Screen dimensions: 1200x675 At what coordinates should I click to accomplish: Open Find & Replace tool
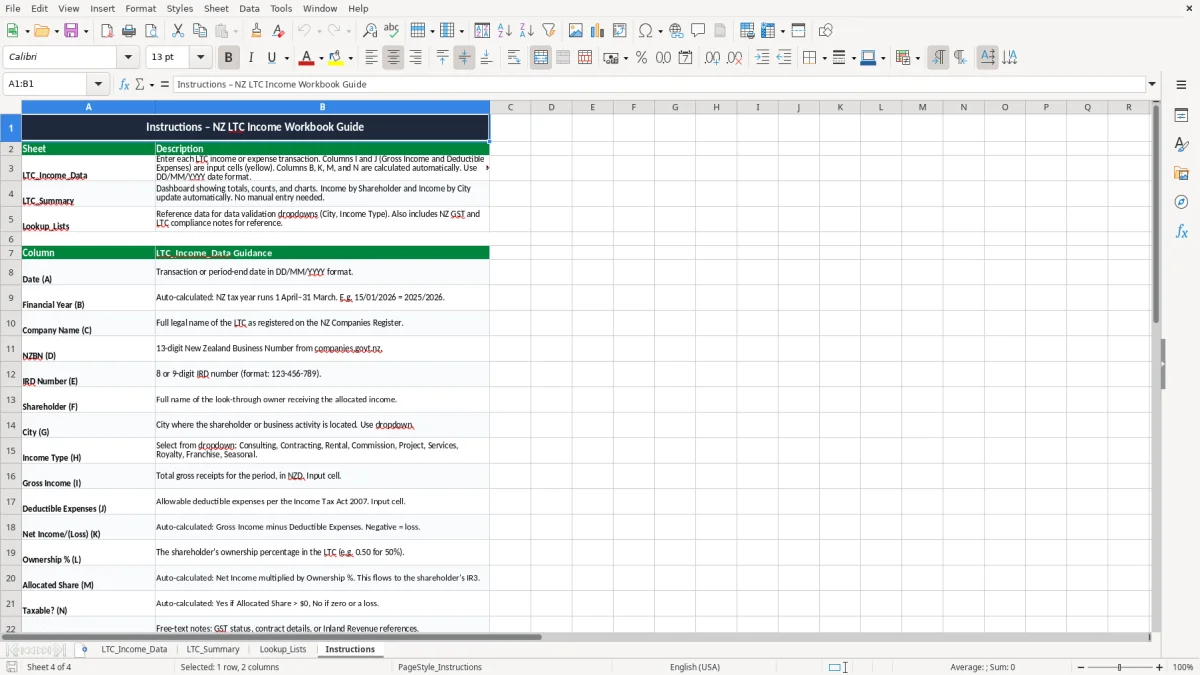pyautogui.click(x=370, y=31)
